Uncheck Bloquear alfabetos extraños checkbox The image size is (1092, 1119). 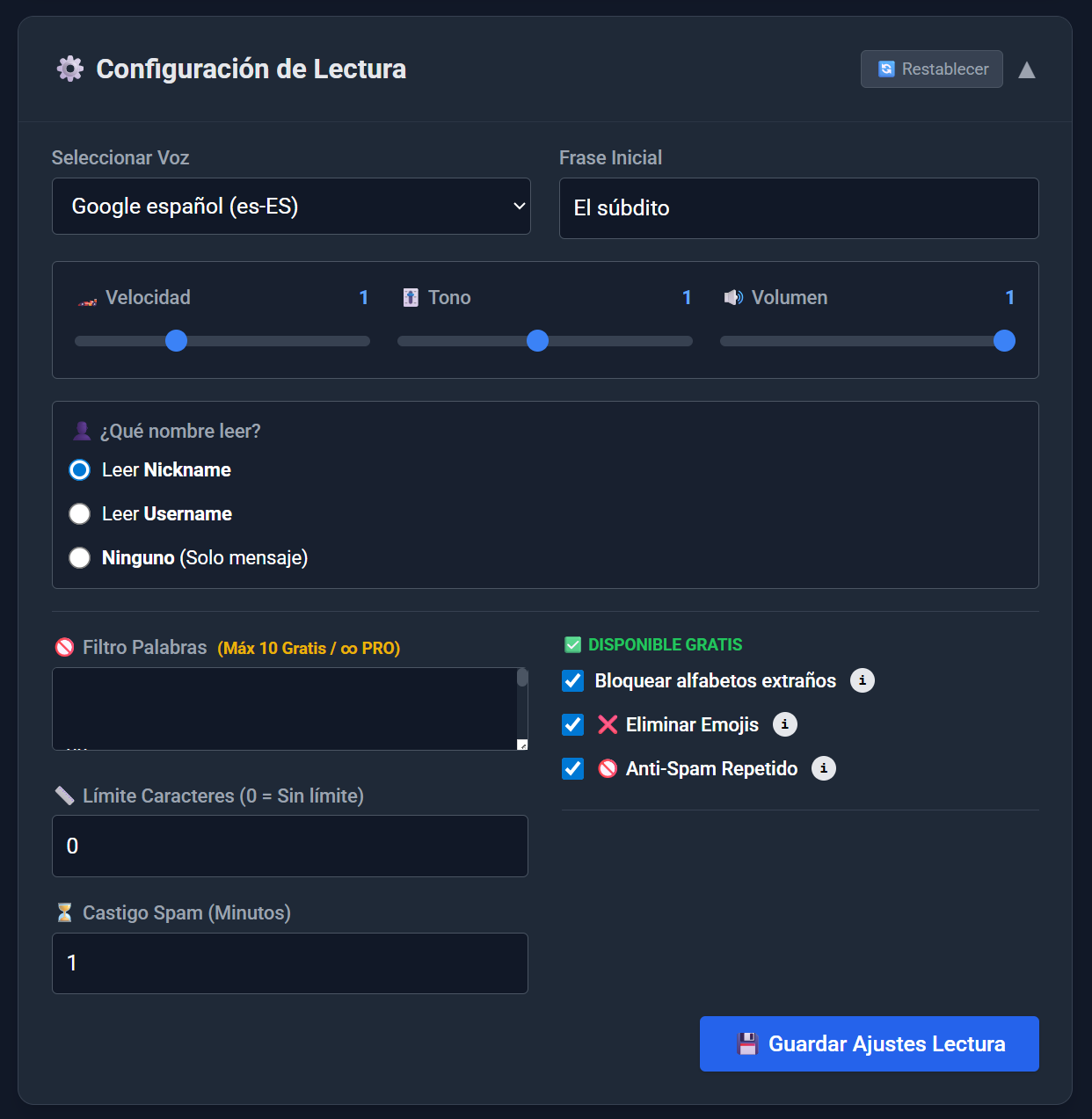(573, 680)
